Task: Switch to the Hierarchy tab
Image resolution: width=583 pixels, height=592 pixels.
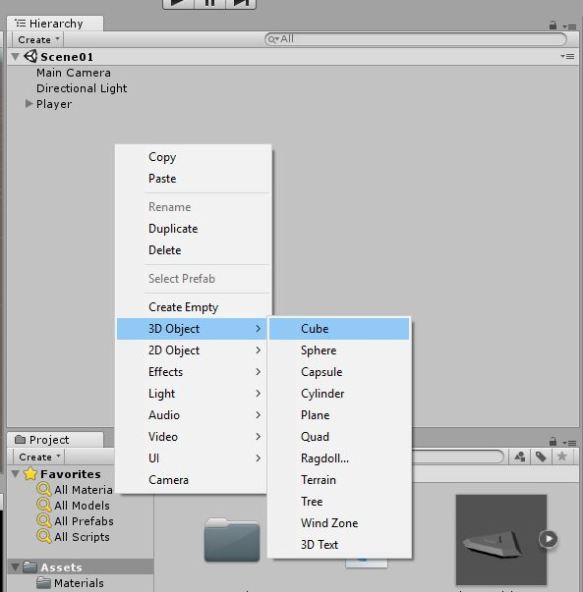Action: click(55, 23)
